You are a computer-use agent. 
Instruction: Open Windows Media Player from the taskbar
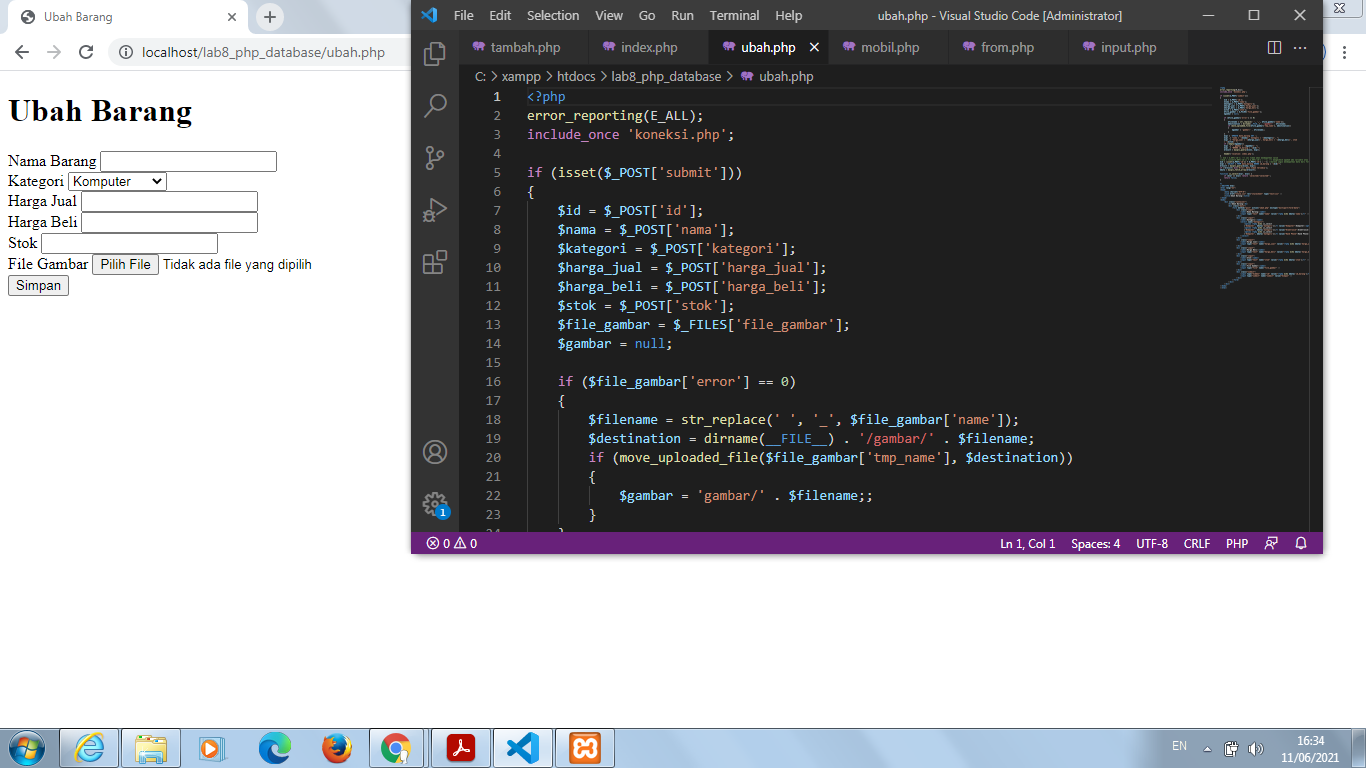212,748
